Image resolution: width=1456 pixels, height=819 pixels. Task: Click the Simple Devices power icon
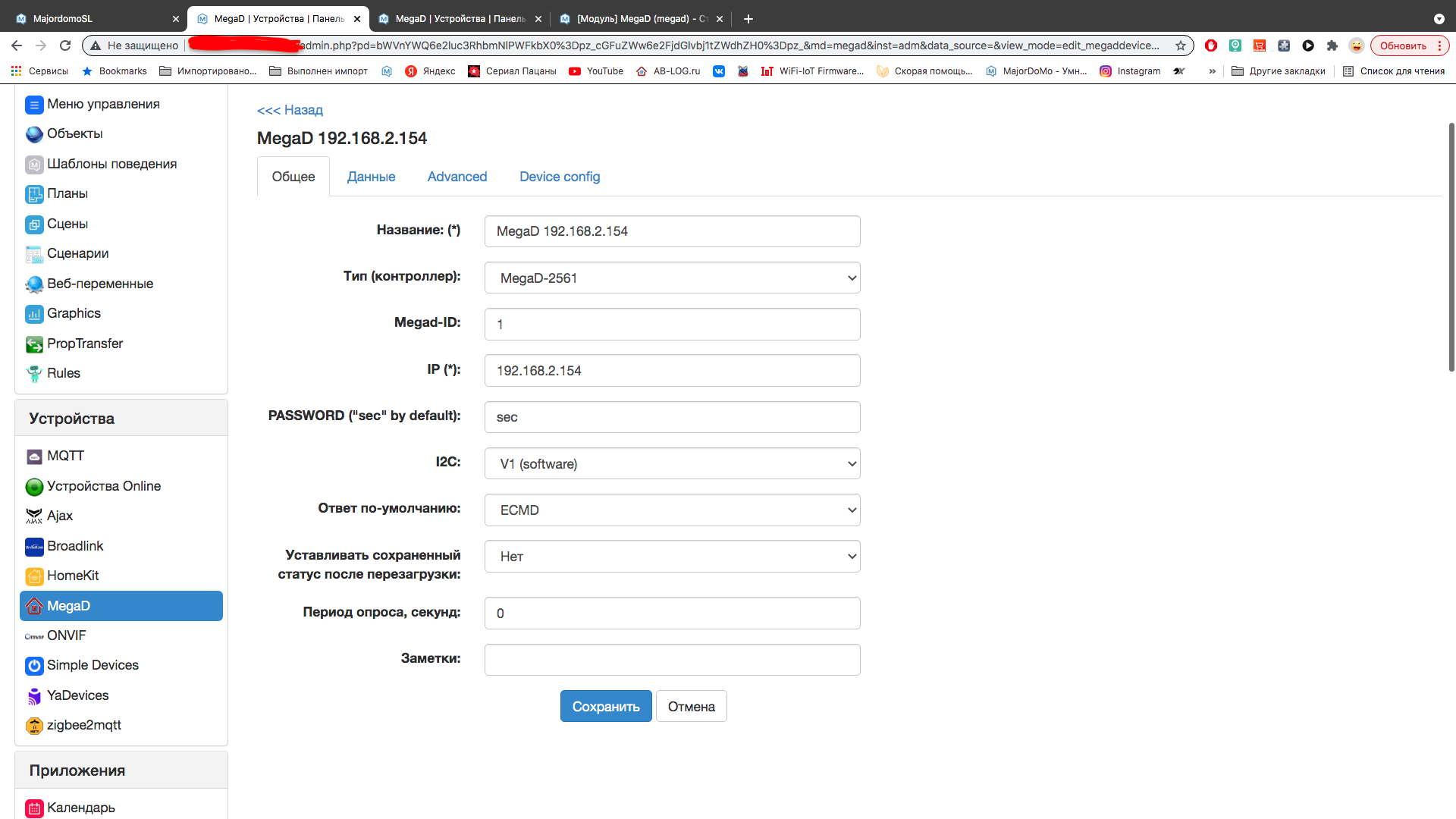[34, 666]
